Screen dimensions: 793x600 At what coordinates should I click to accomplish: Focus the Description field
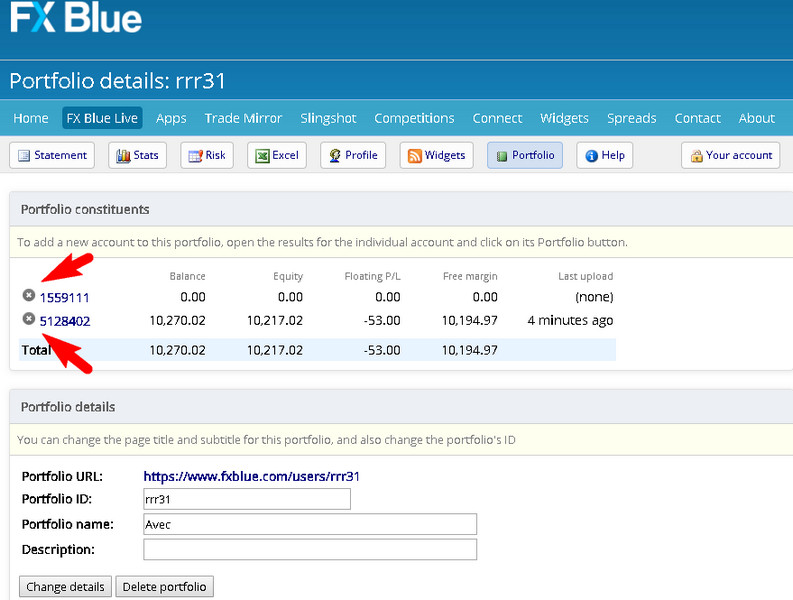coord(310,549)
